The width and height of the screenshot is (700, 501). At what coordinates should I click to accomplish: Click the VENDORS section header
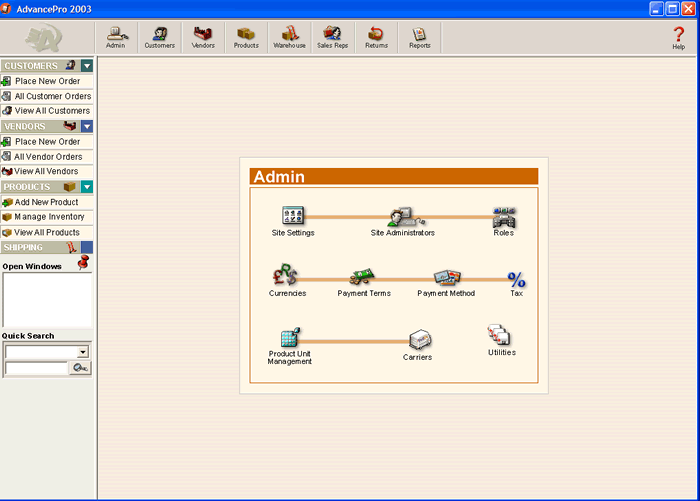click(x=41, y=126)
